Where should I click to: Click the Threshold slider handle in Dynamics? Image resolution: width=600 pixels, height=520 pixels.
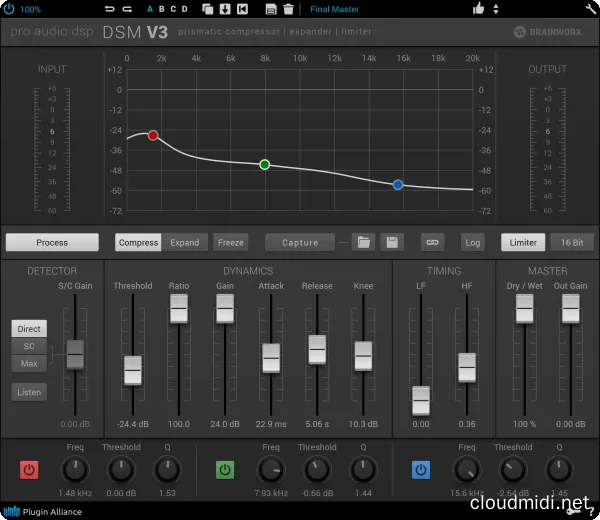[x=133, y=371]
